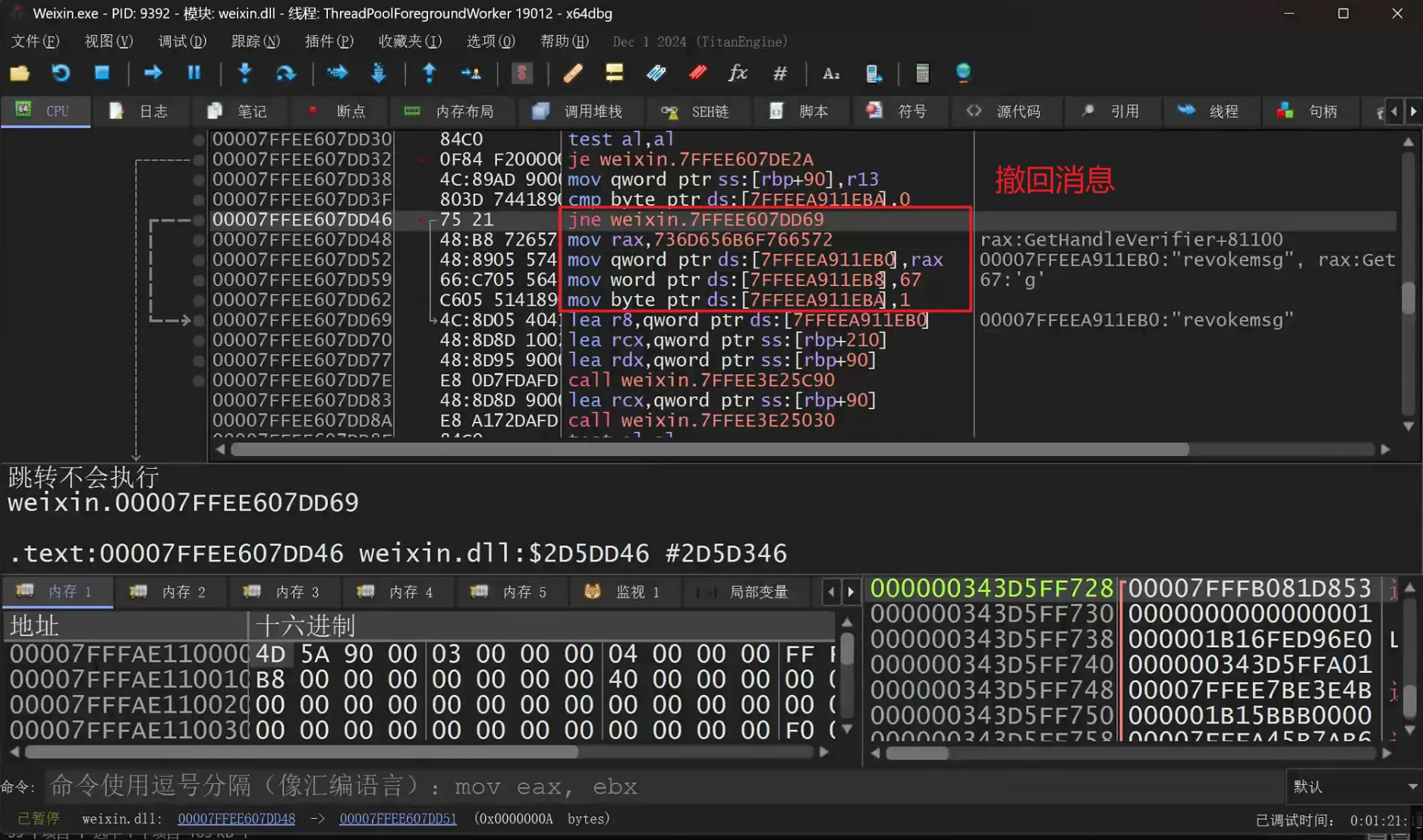Viewport: 1423px width, 840px height.
Task: Toggle breakpoint dot at address 00007FFEE607DD46
Action: coord(199,220)
